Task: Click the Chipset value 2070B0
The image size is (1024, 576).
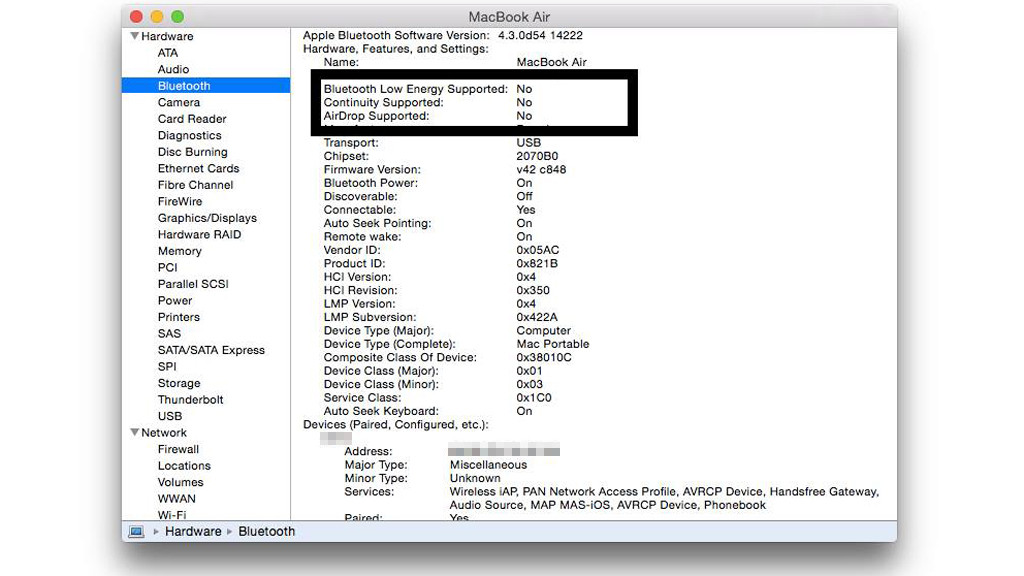Action: coord(537,156)
